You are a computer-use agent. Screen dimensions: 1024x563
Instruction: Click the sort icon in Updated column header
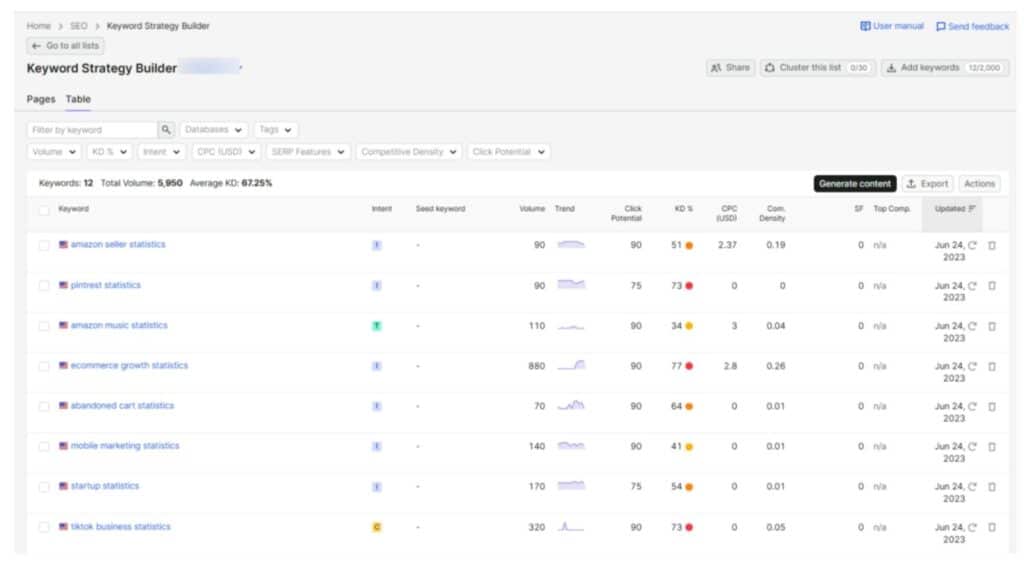point(972,209)
